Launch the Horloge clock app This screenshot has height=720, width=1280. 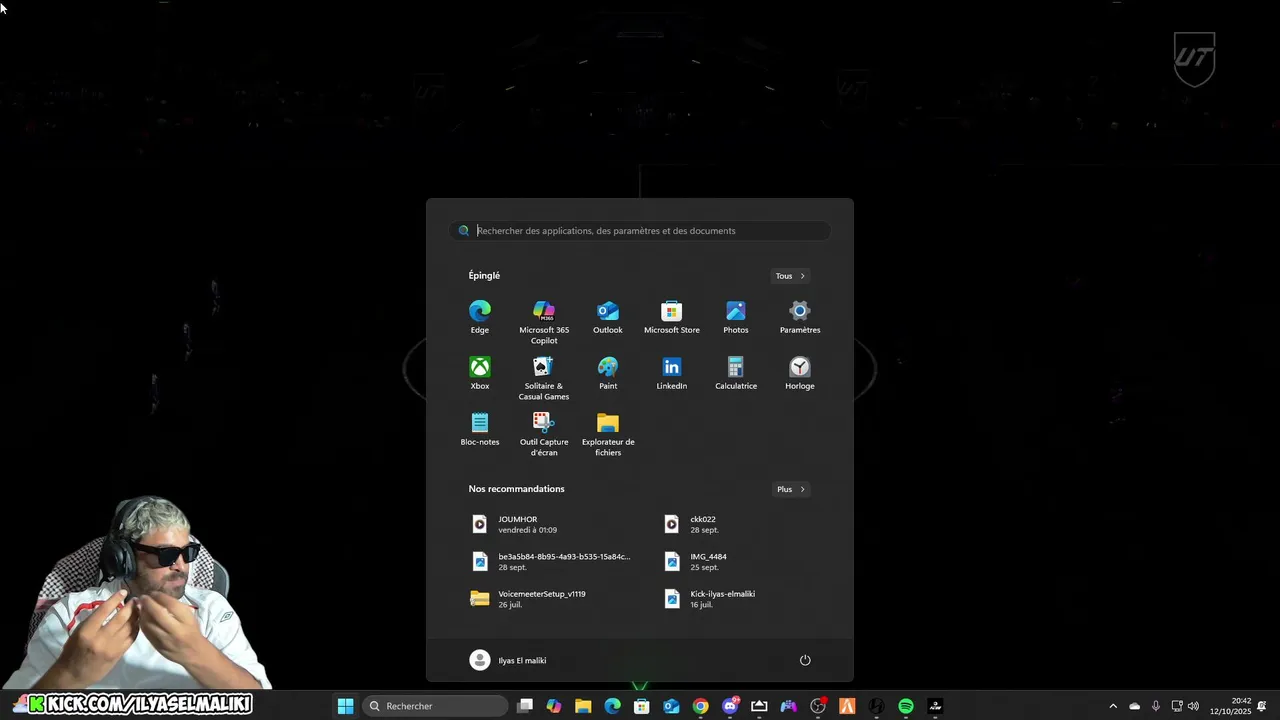800,373
